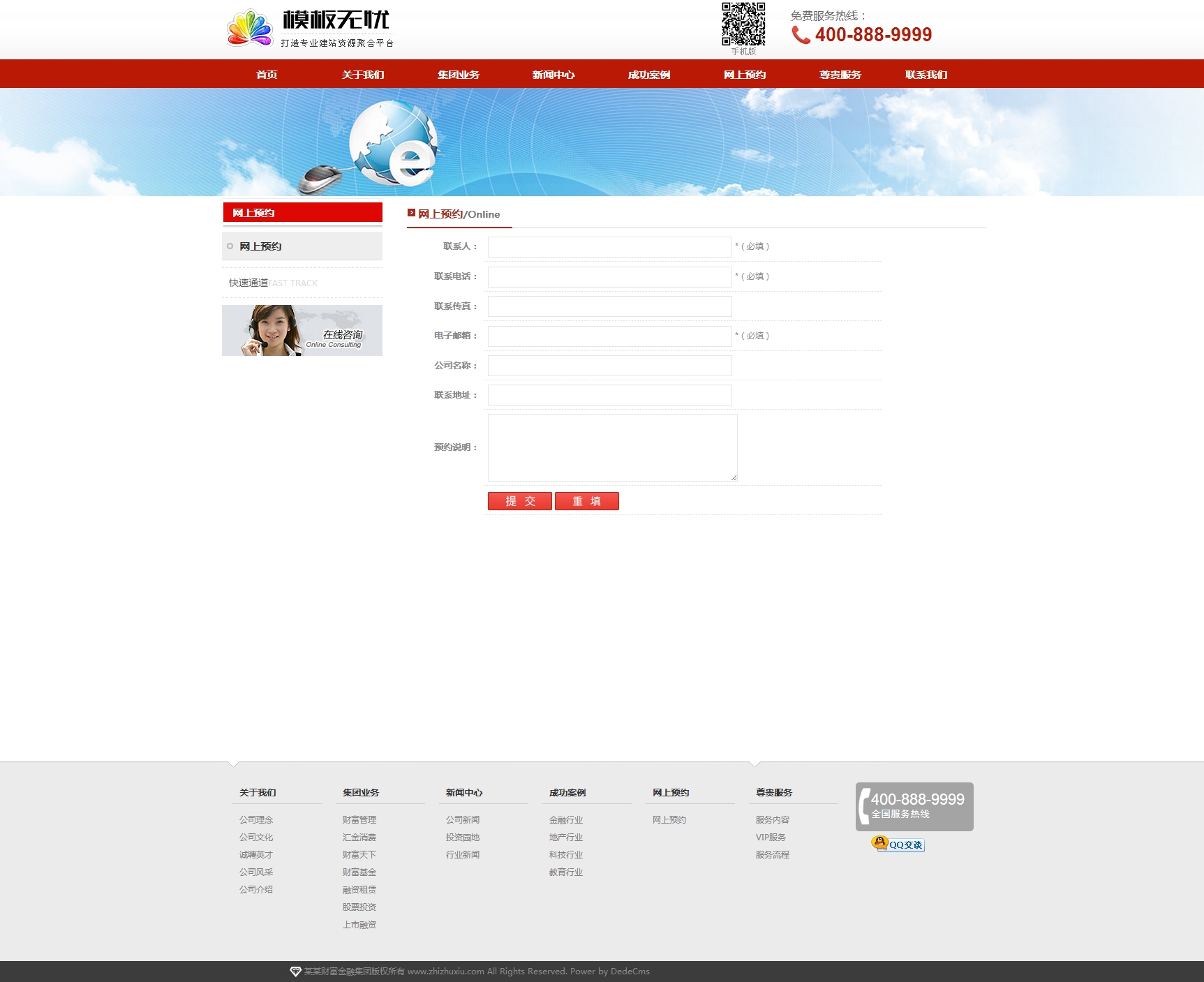Visit the VIP服务 footer link

pyautogui.click(x=771, y=838)
